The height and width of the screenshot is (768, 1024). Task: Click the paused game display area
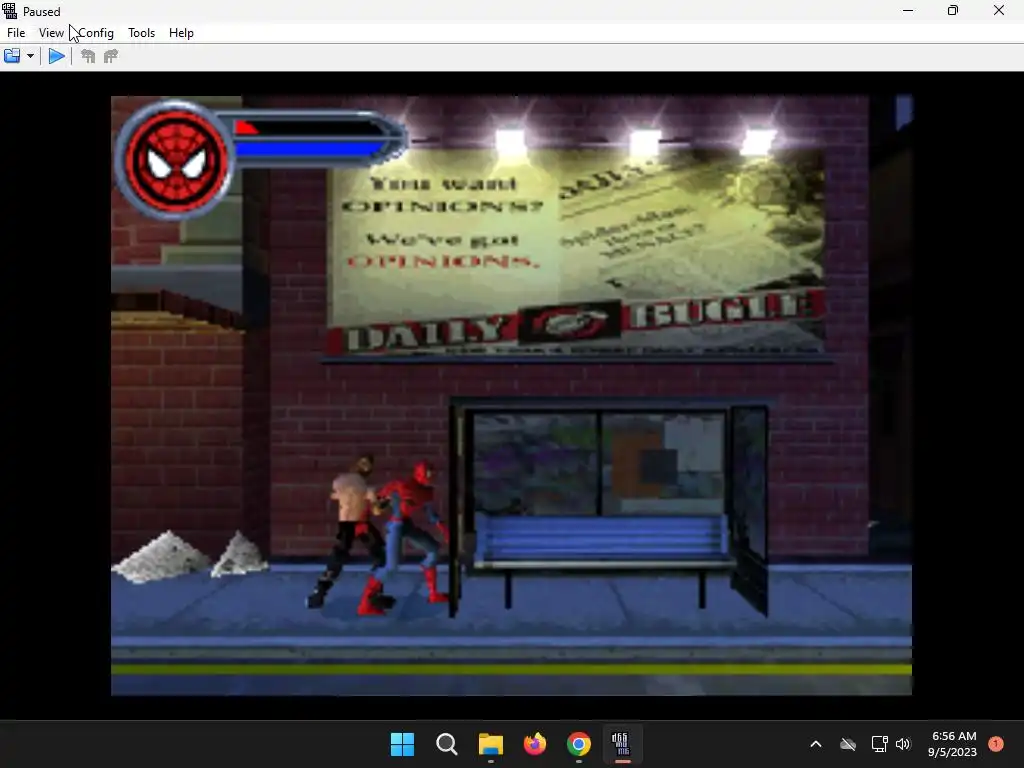pyautogui.click(x=511, y=396)
